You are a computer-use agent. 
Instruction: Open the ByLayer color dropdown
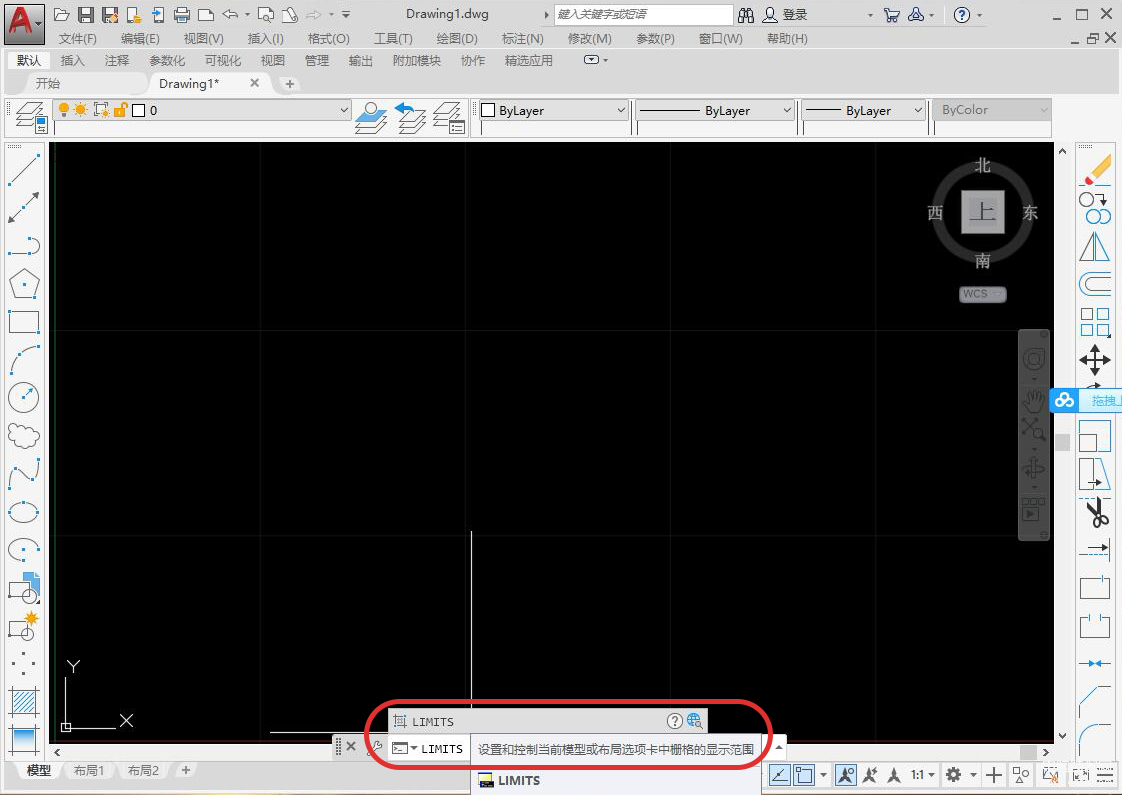(x=620, y=110)
